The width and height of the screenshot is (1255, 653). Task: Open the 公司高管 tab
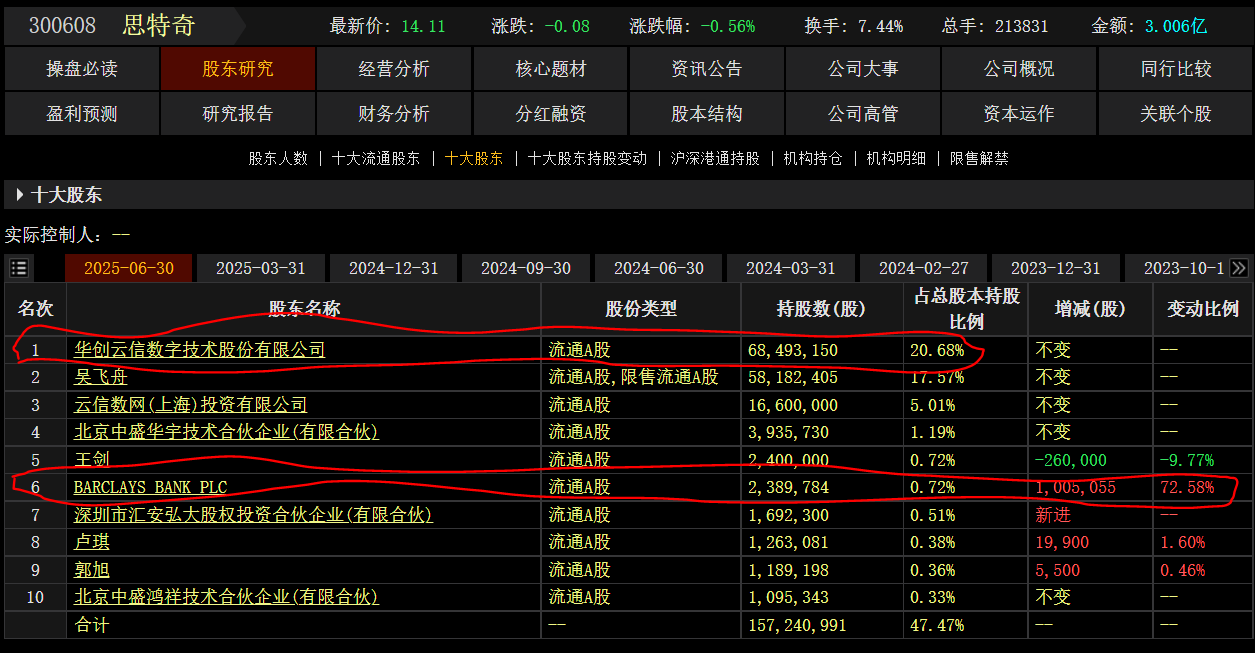863,114
